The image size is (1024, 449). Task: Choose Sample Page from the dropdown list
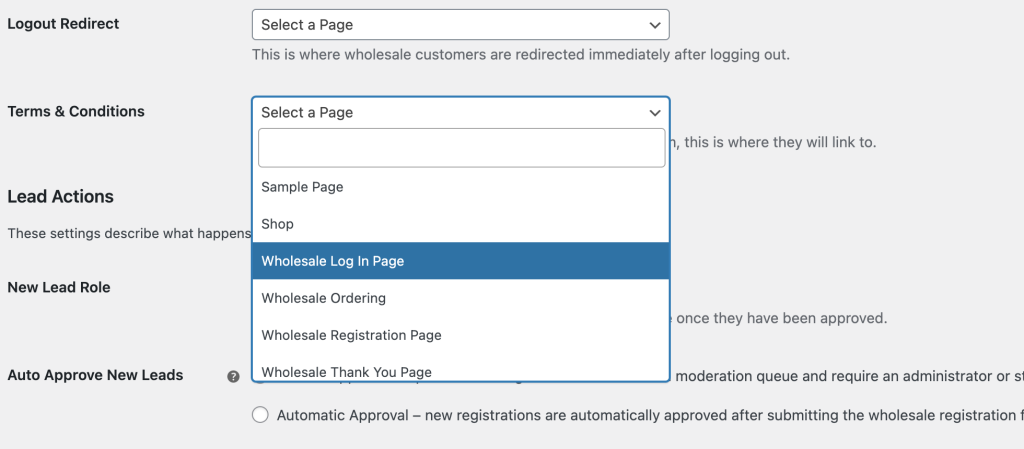click(302, 187)
